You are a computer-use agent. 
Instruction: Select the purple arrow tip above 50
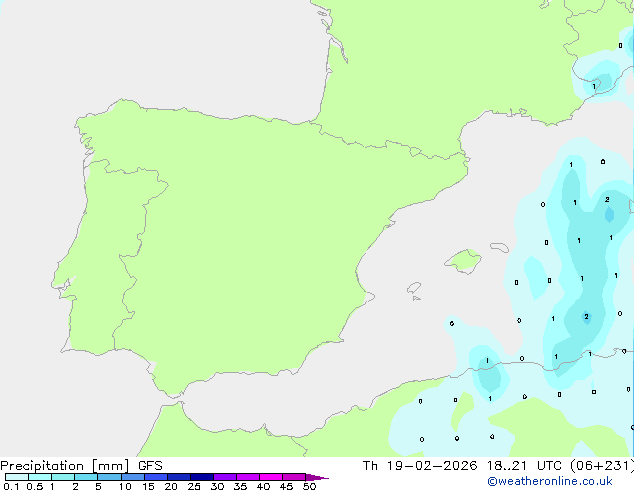pos(317,477)
